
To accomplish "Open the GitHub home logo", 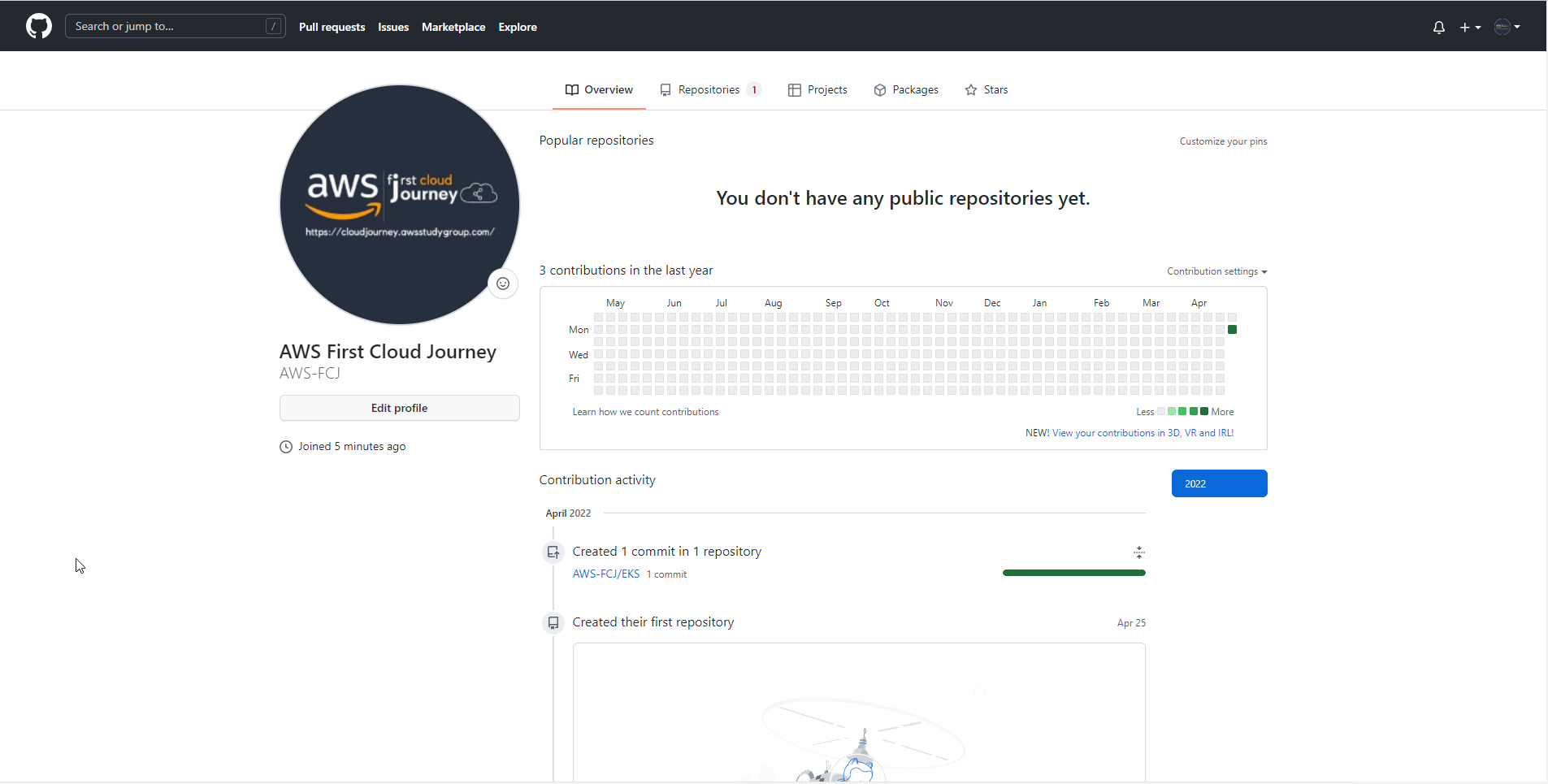I will point(39,26).
